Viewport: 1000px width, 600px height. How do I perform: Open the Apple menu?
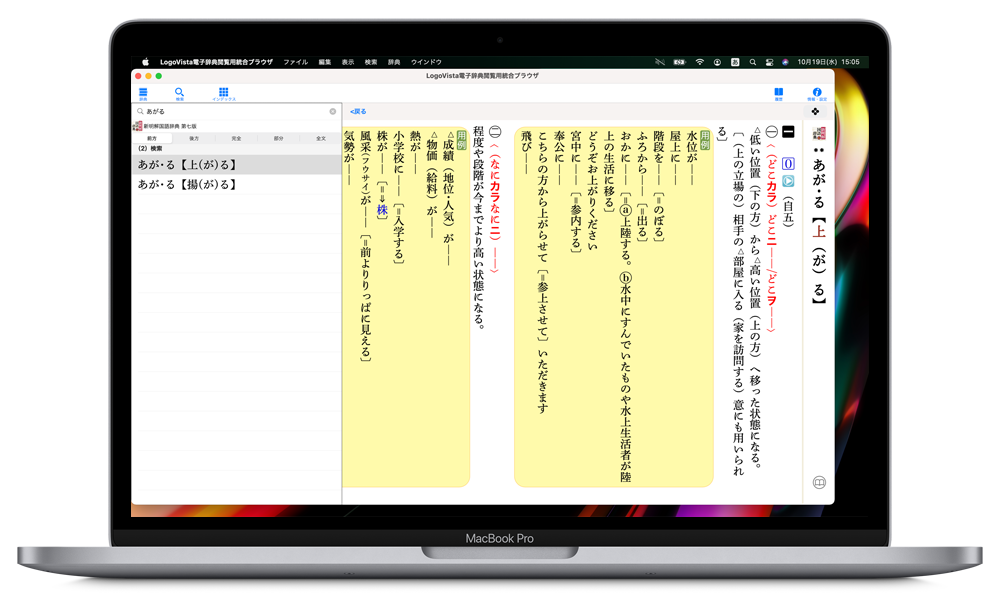click(x=145, y=62)
